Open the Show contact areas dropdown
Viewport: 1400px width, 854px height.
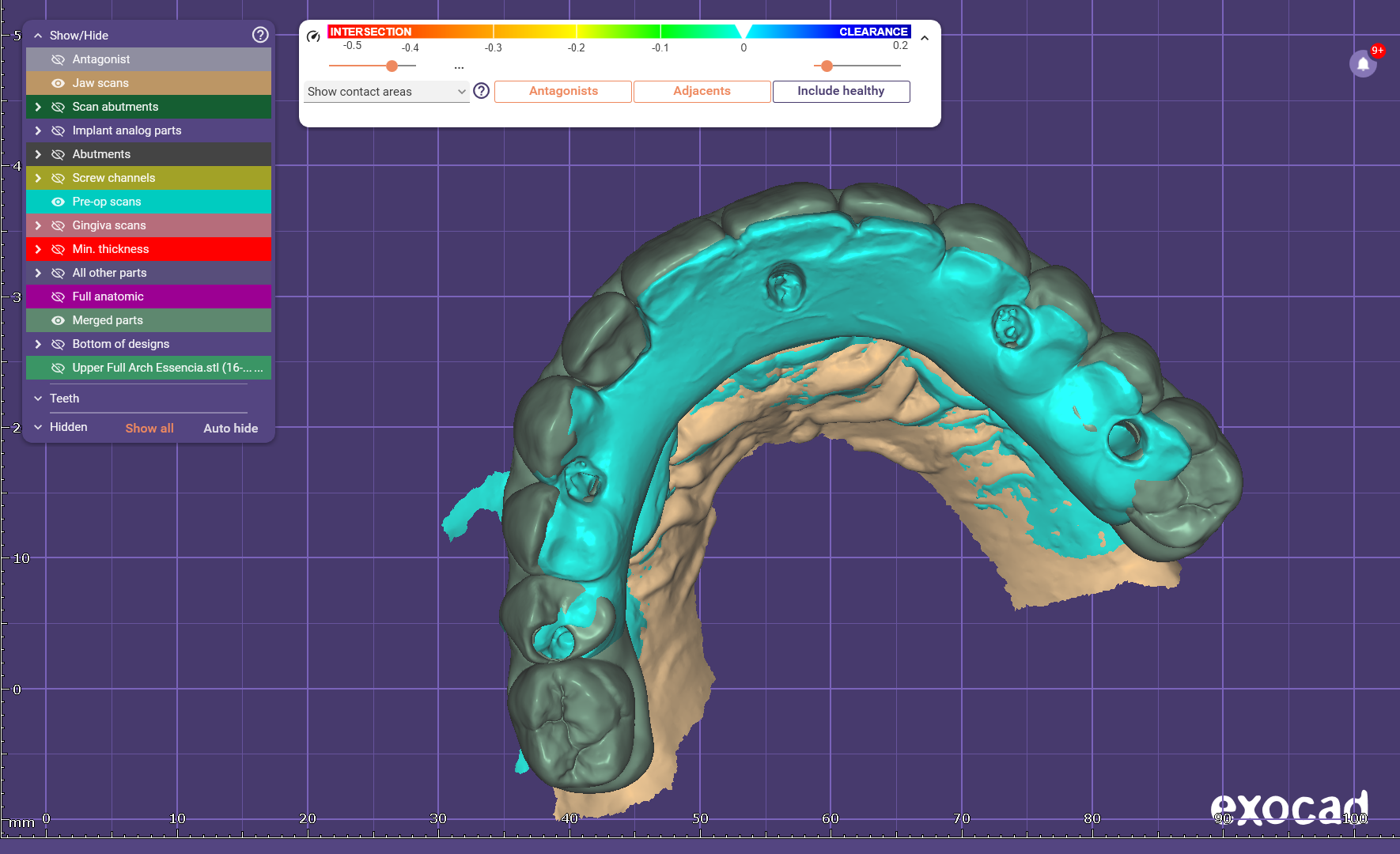point(386,92)
